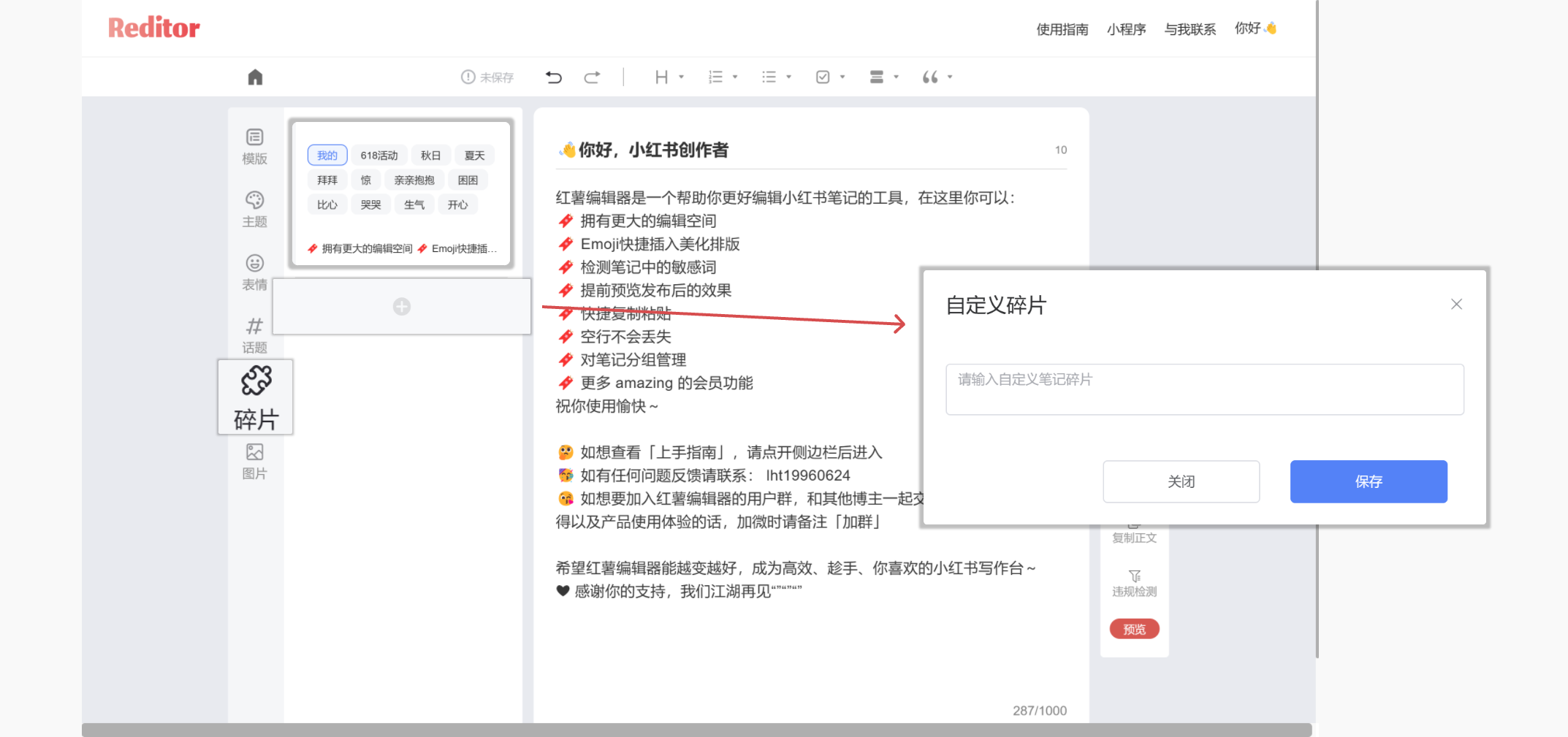
Task: Click the redo arrow
Action: coord(592,77)
